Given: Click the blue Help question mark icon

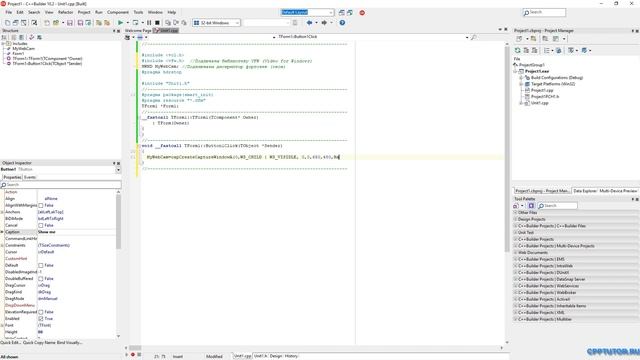Looking at the screenshot, I should (x=342, y=23).
